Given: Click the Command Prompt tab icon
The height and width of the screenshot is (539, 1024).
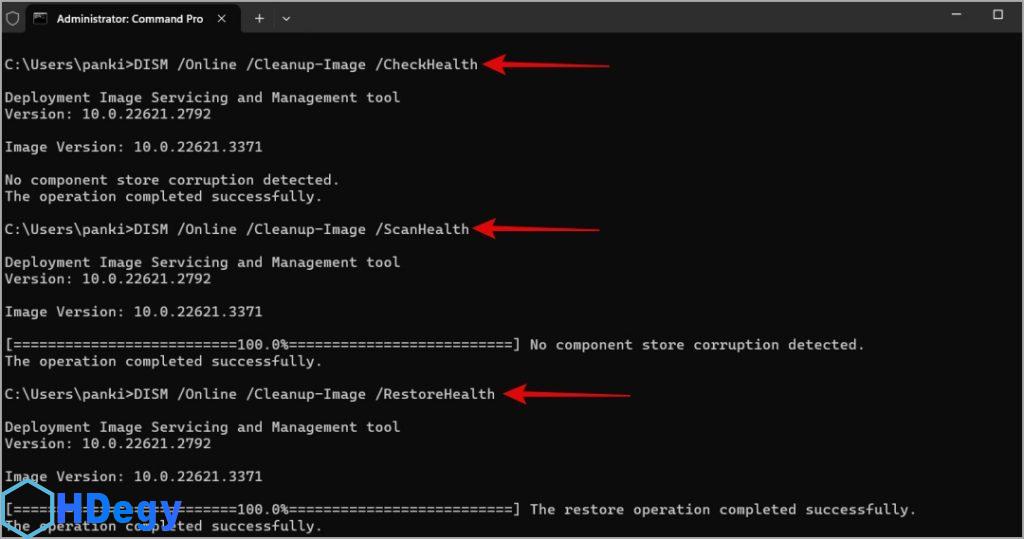Looking at the screenshot, I should tap(40, 18).
